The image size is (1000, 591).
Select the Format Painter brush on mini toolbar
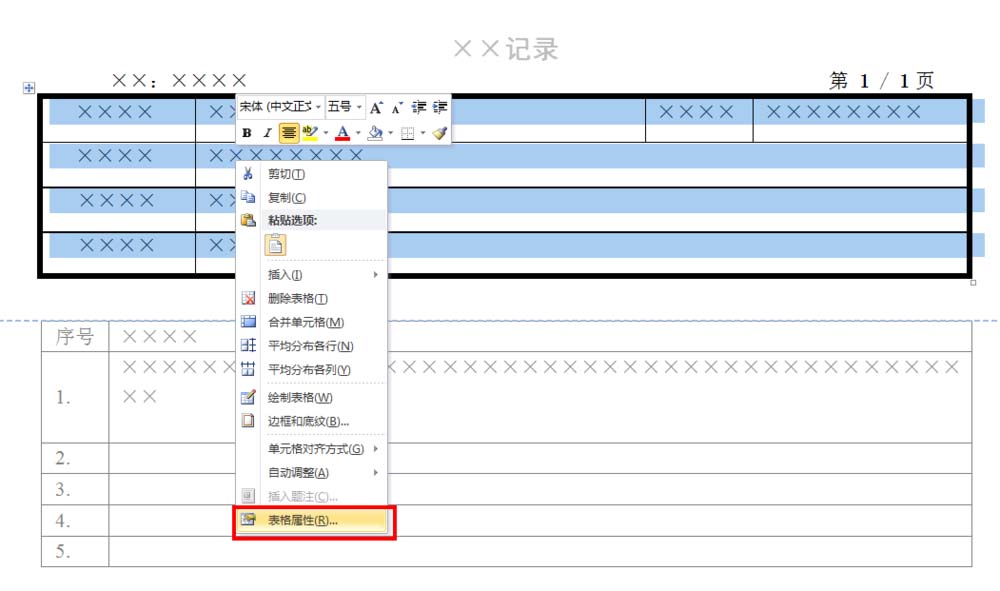[438, 132]
